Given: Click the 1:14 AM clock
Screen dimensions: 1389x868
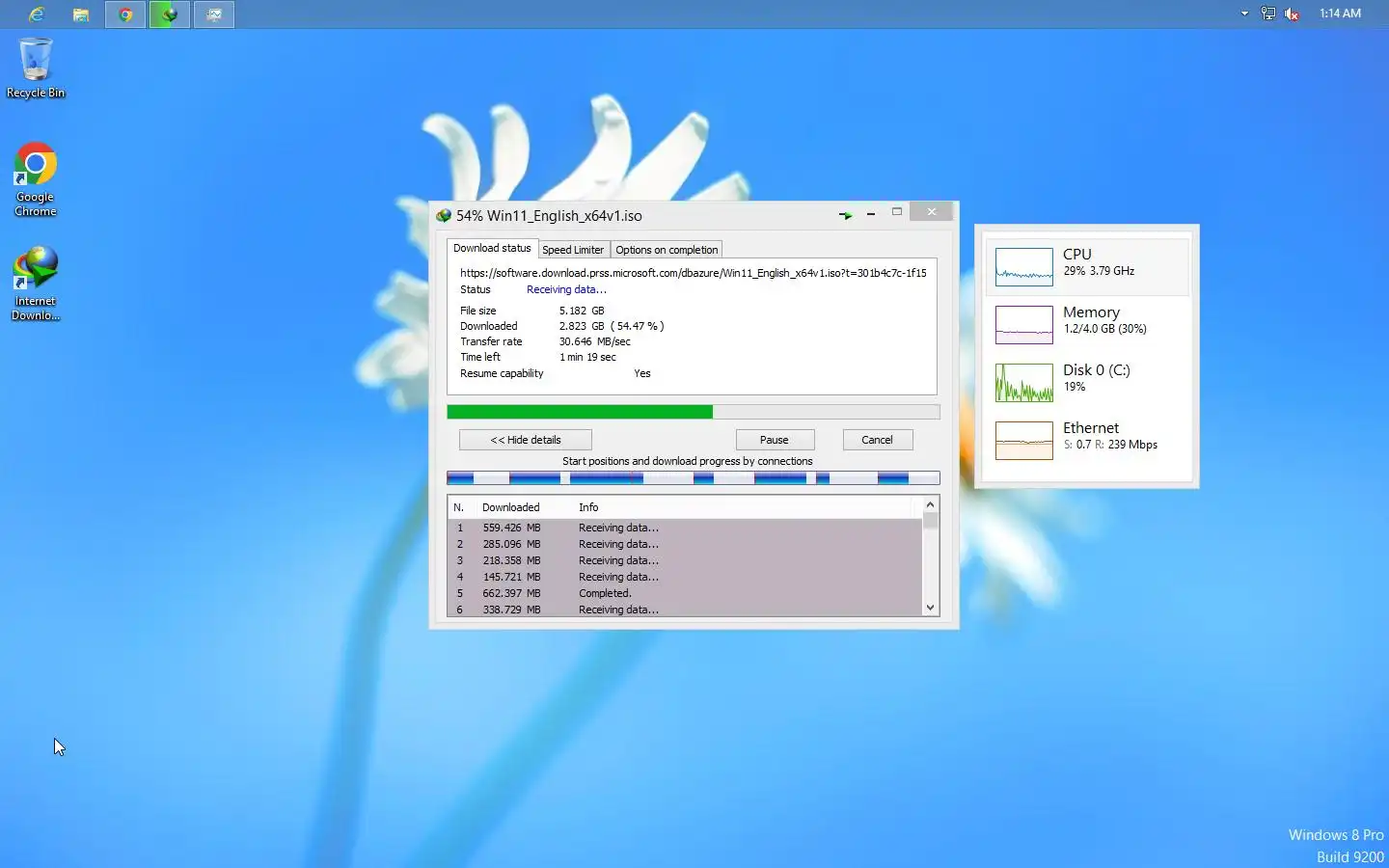Looking at the screenshot, I should click(x=1340, y=14).
